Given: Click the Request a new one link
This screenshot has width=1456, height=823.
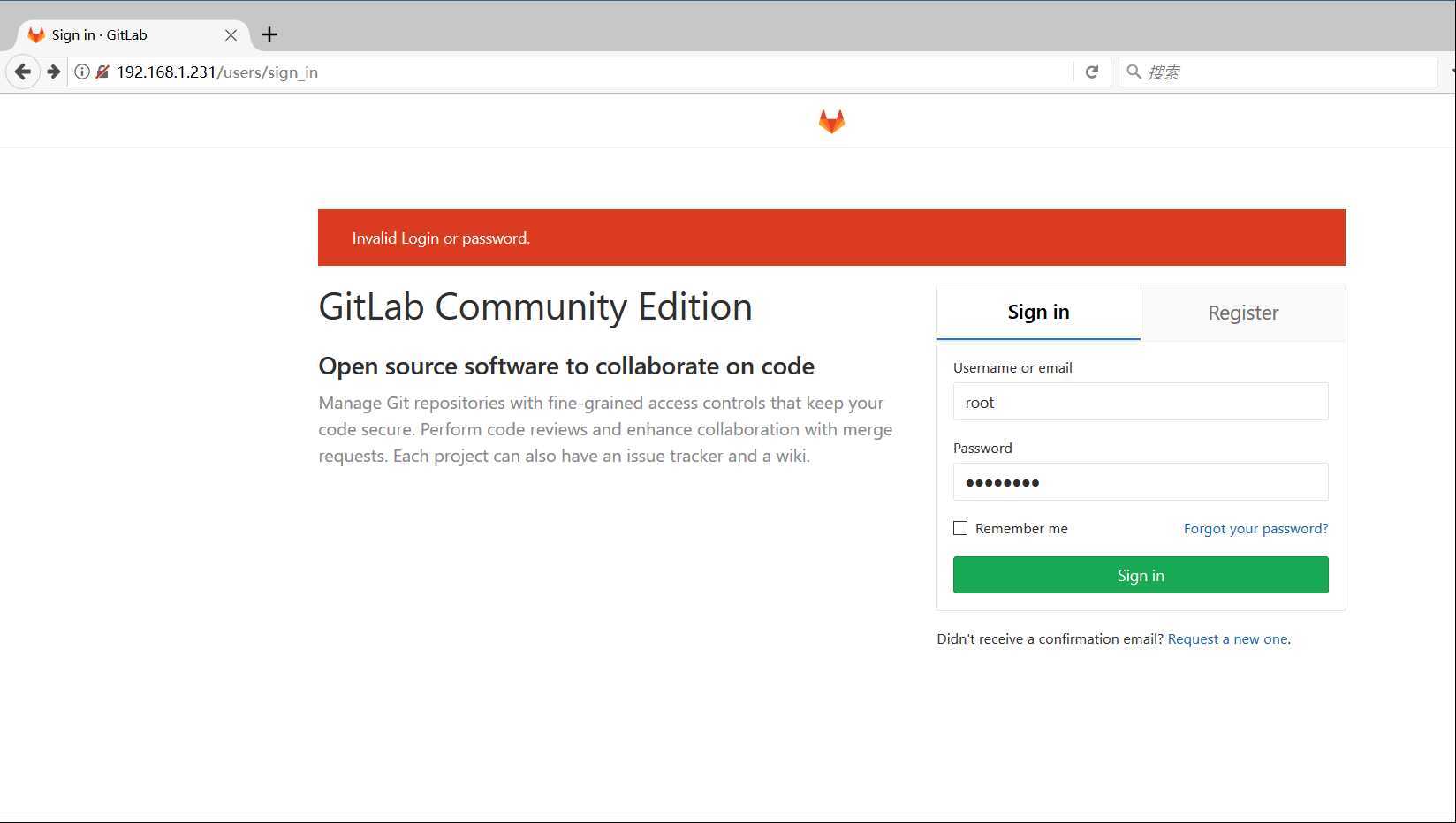Looking at the screenshot, I should coord(1227,638).
